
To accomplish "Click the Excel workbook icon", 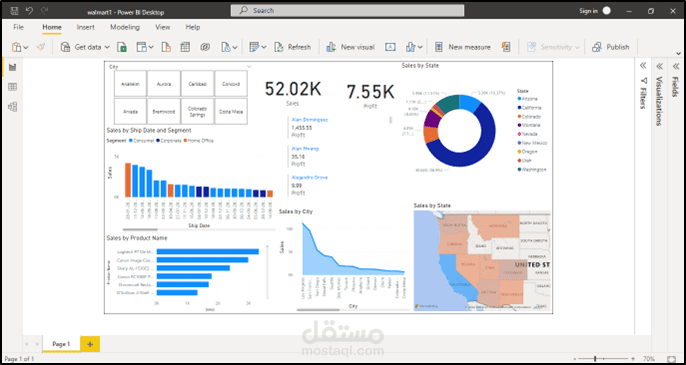I will (x=122, y=47).
